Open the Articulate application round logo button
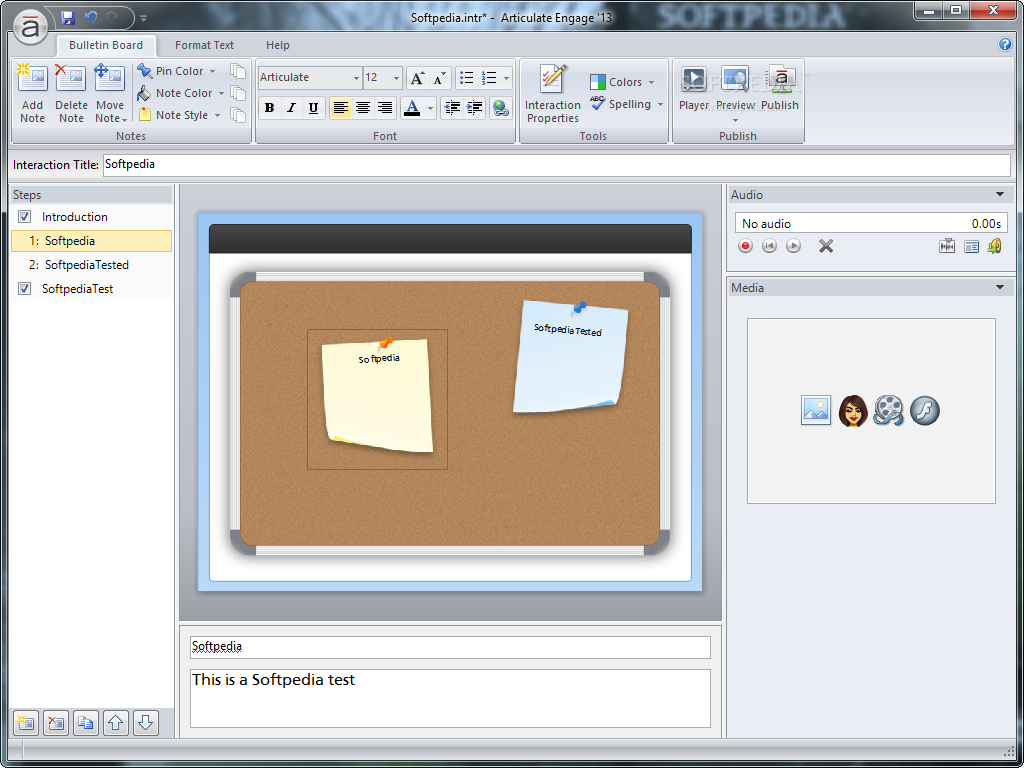The image size is (1024, 768). point(30,27)
